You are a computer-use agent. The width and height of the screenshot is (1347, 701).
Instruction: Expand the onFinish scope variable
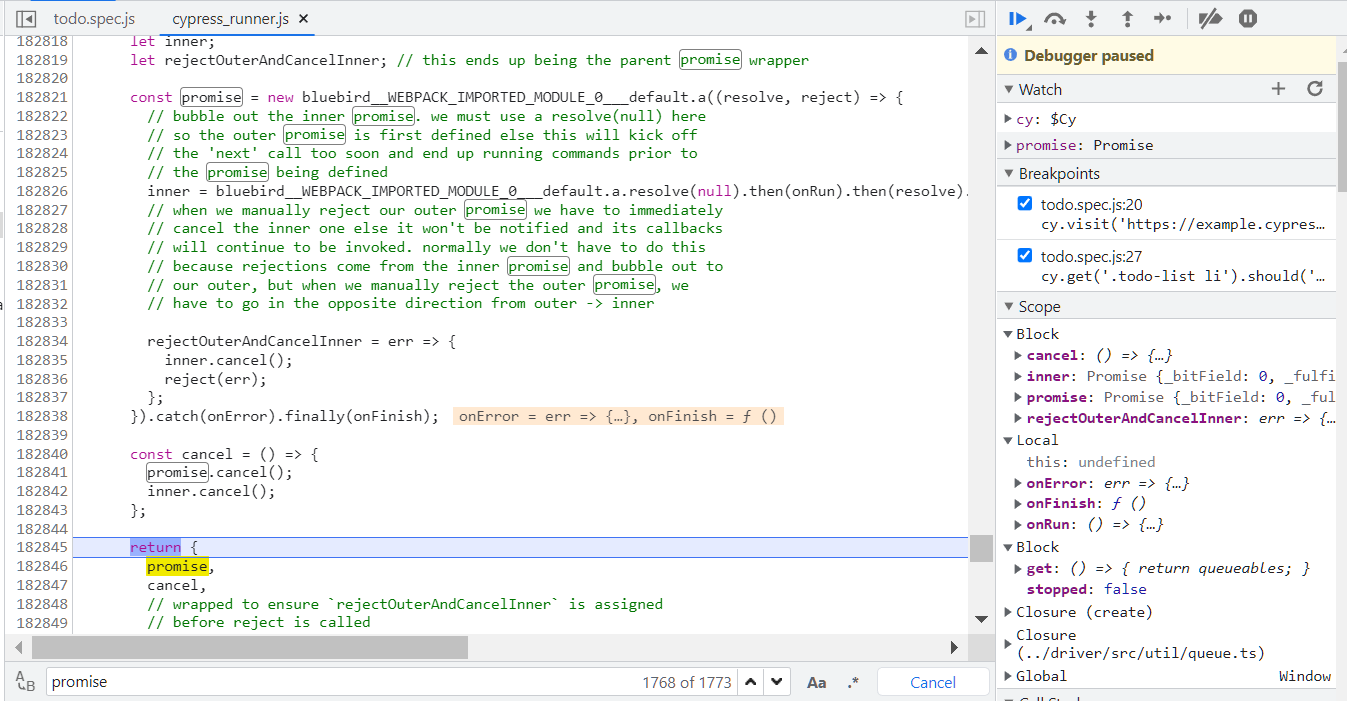tap(1018, 504)
